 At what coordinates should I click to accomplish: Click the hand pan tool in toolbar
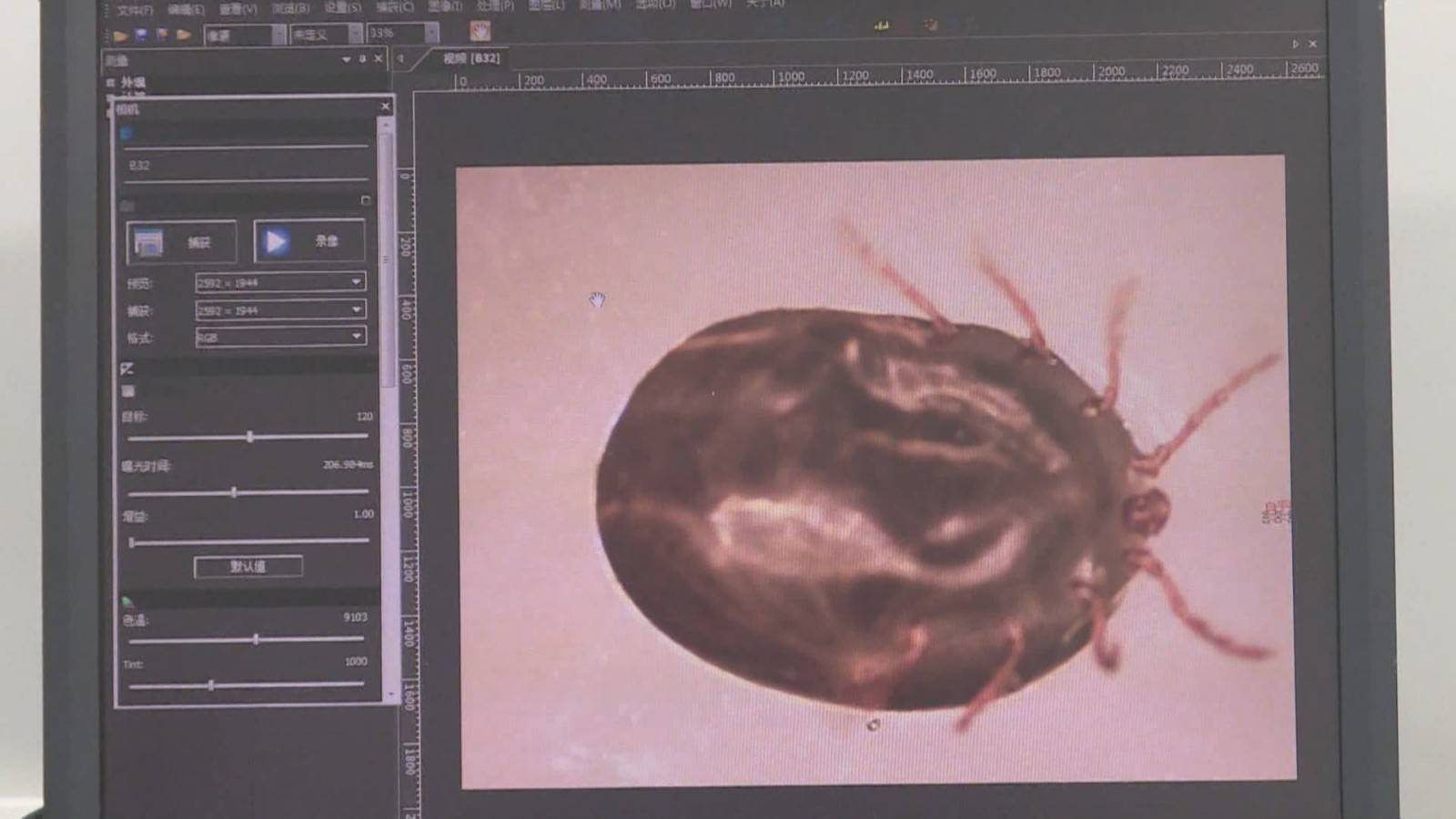click(x=480, y=32)
